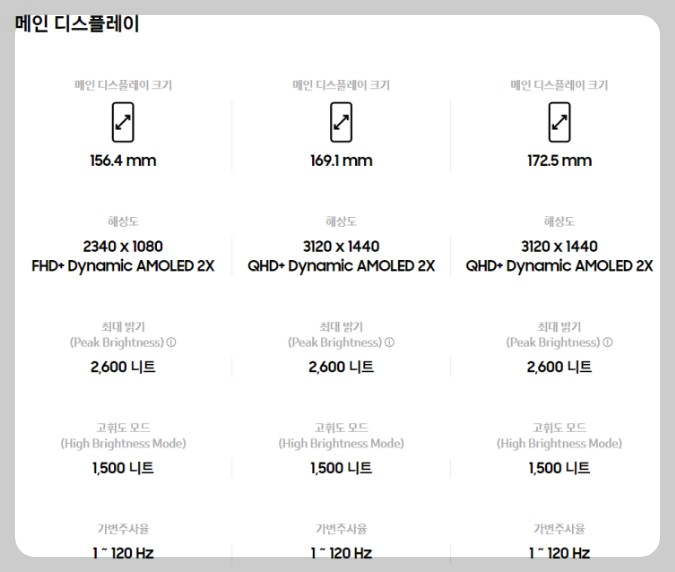Screen dimensions: 675x572
Task: Select '2,600 니트' in the 169.1 mm column
Action: [x=341, y=367]
